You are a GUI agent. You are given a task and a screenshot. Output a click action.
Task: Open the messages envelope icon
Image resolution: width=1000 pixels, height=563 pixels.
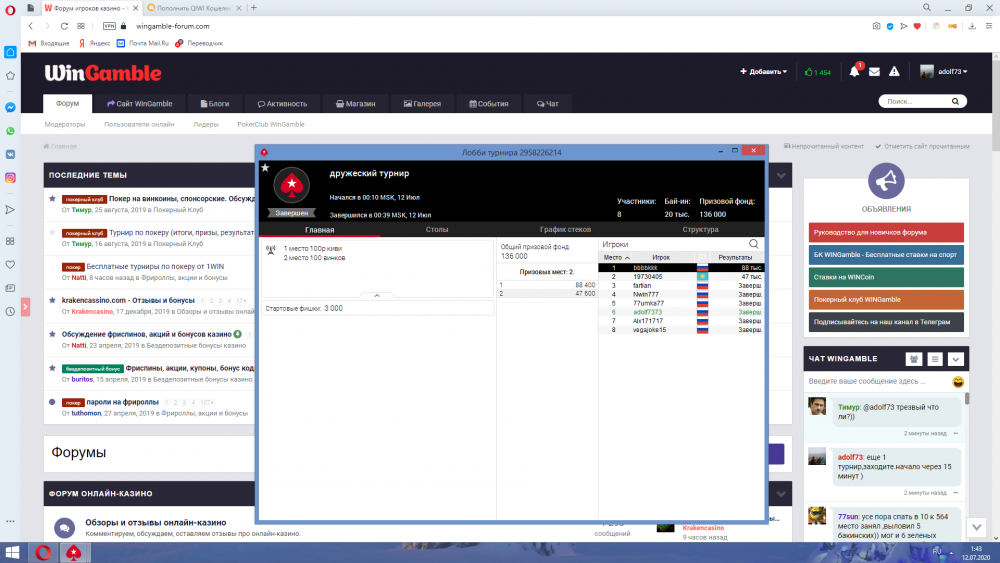[x=874, y=72]
